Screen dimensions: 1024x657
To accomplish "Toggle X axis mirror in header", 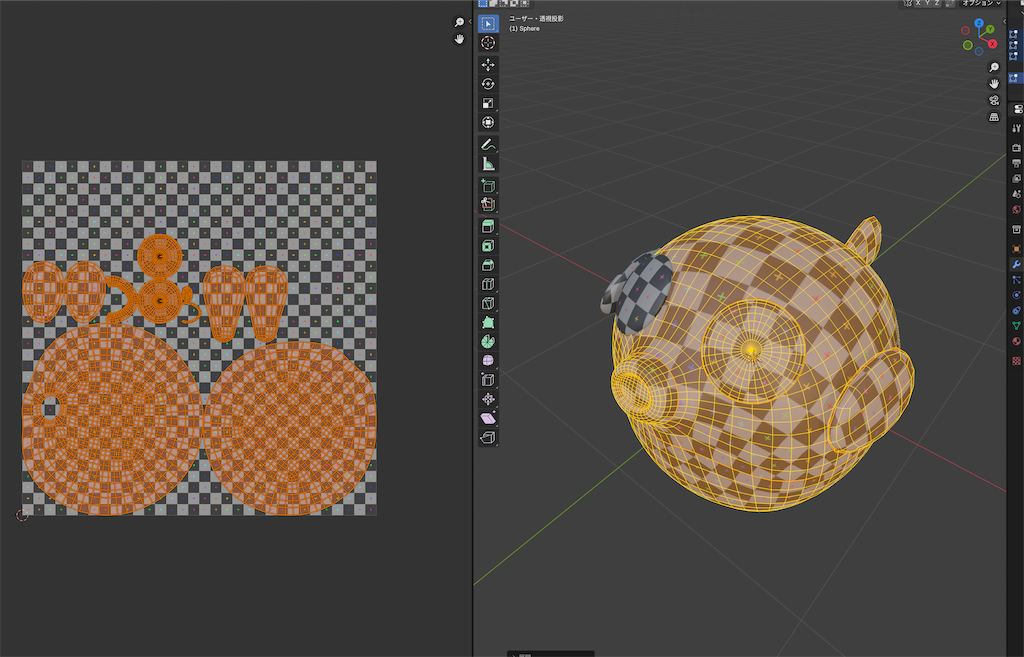I will coord(918,3).
